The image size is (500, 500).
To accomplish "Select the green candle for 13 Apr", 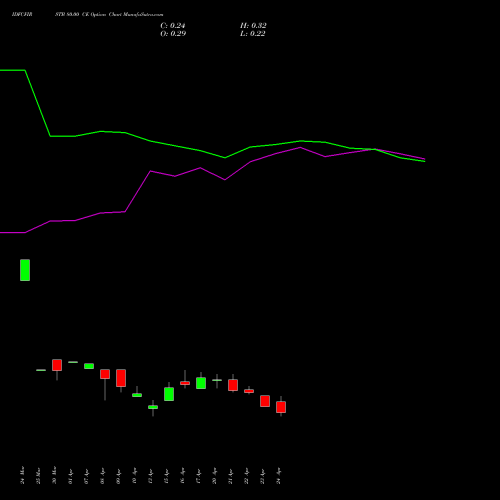I will click(x=153, y=407).
